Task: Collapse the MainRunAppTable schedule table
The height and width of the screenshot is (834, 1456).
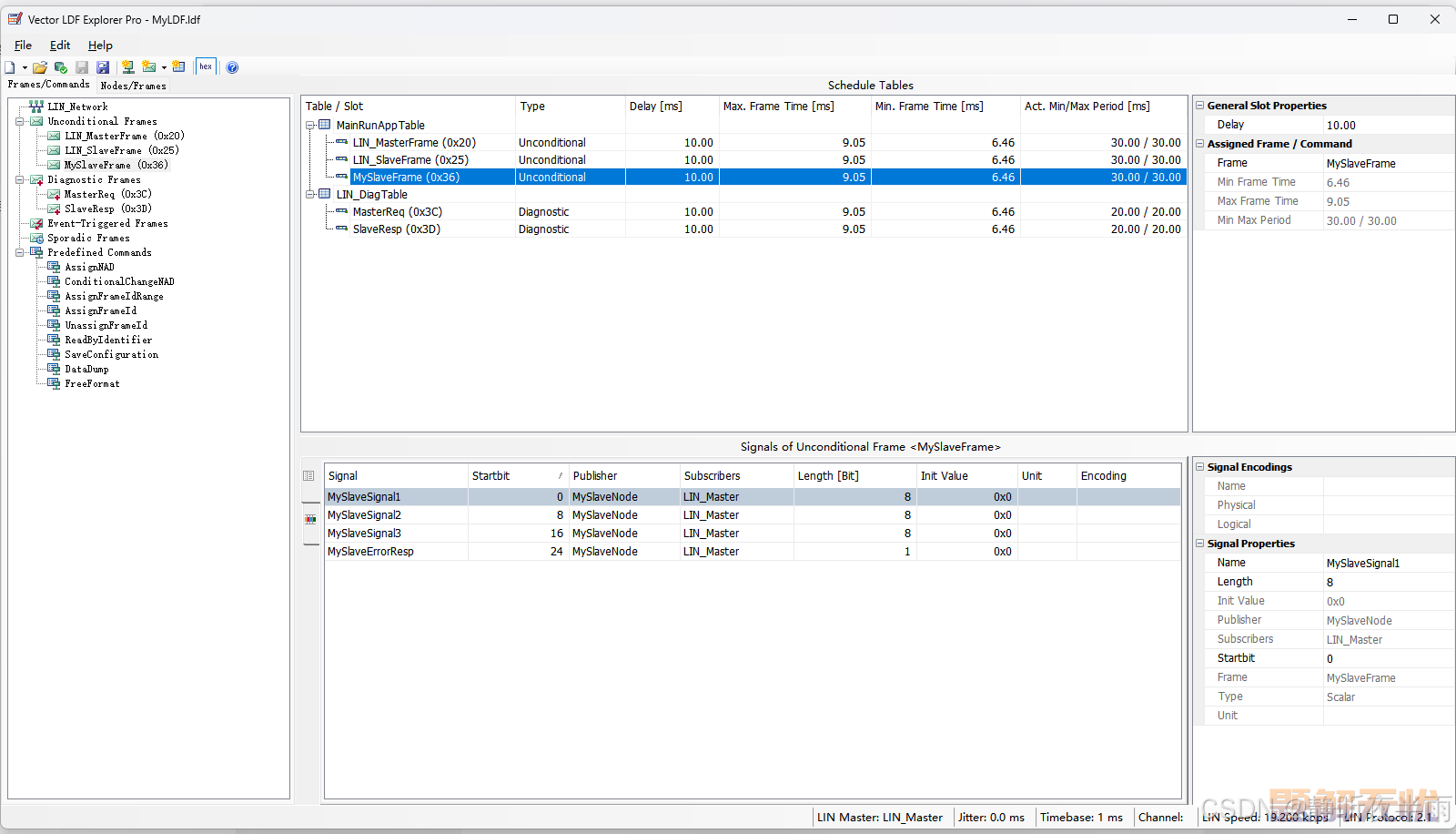Action: tap(310, 126)
